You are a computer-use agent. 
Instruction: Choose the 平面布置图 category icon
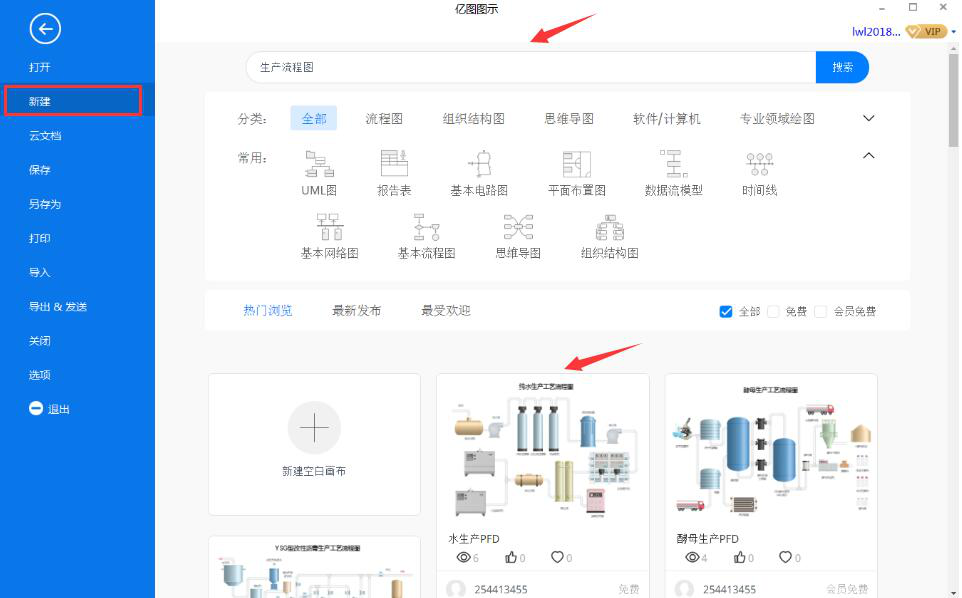point(577,164)
